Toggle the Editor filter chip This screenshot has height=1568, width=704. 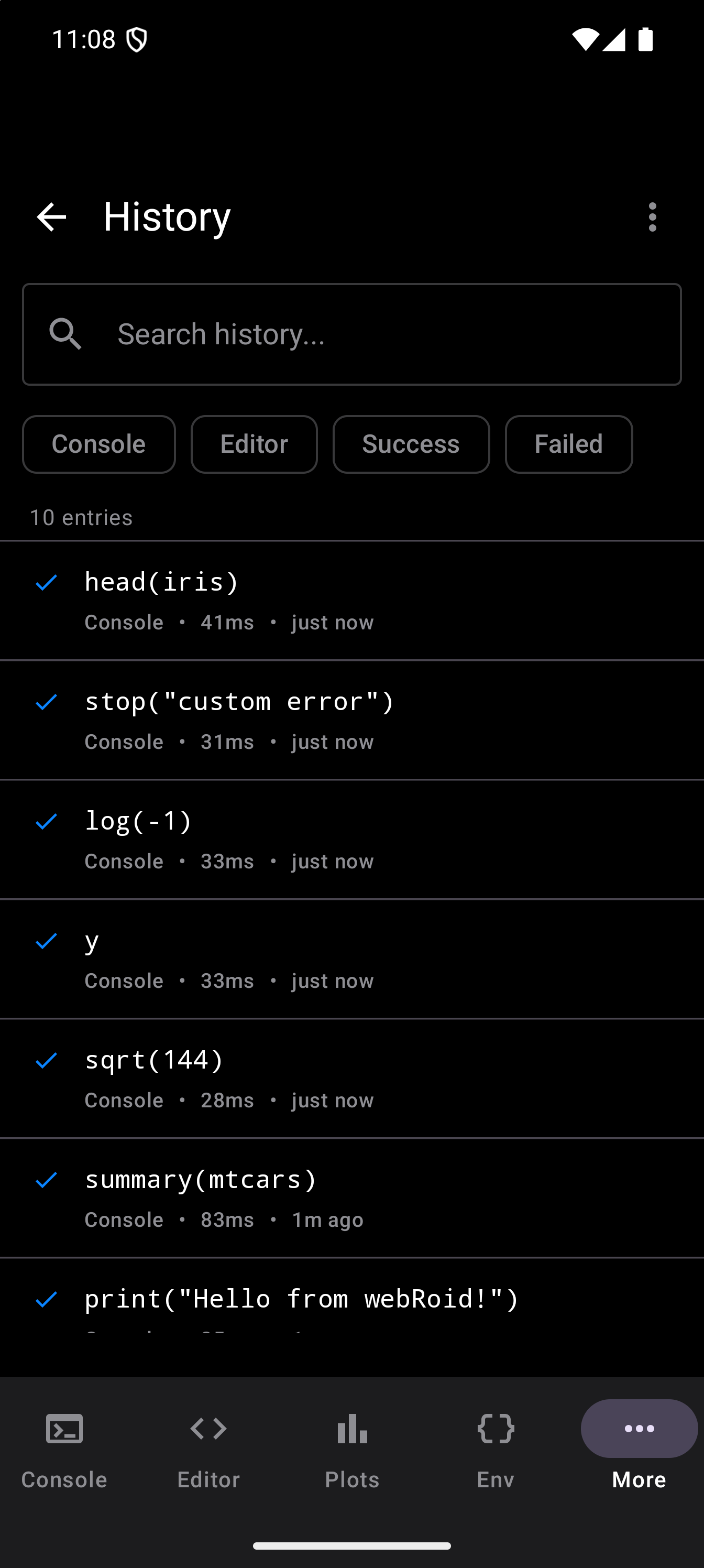[x=254, y=444]
